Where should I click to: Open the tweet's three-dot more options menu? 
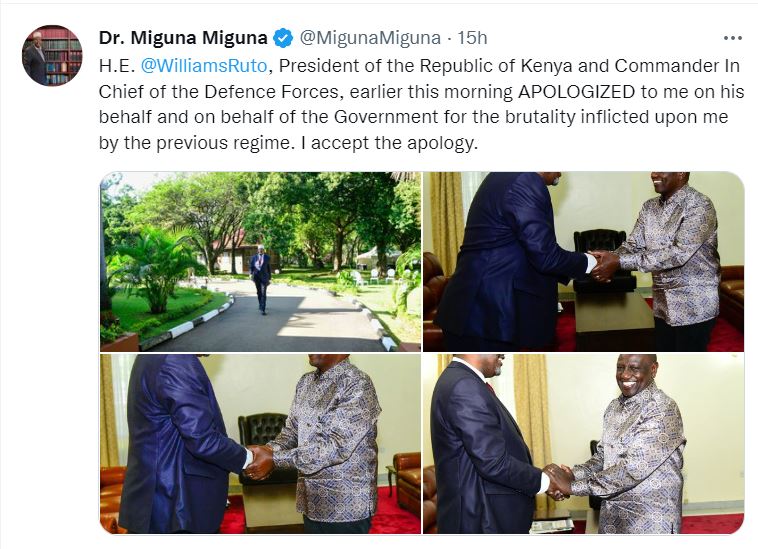pyautogui.click(x=732, y=38)
